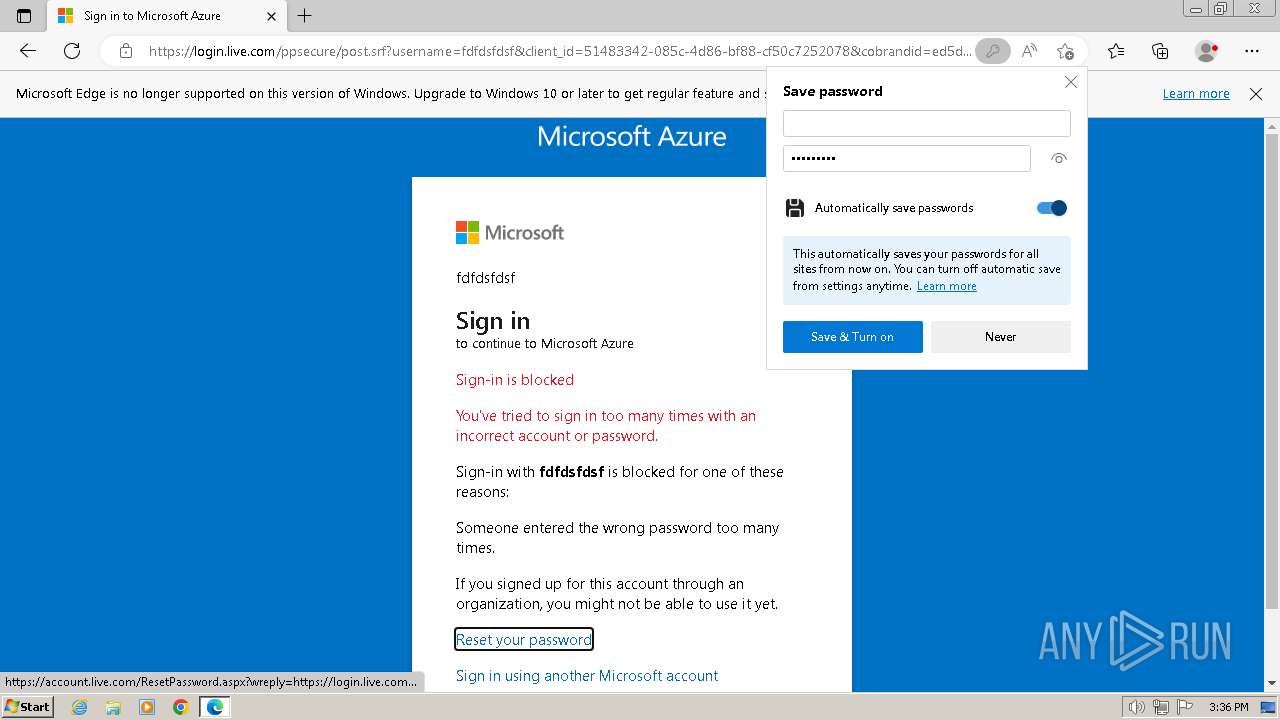Open a new browser tab
Viewport: 1280px width, 720px height.
pyautogui.click(x=305, y=16)
